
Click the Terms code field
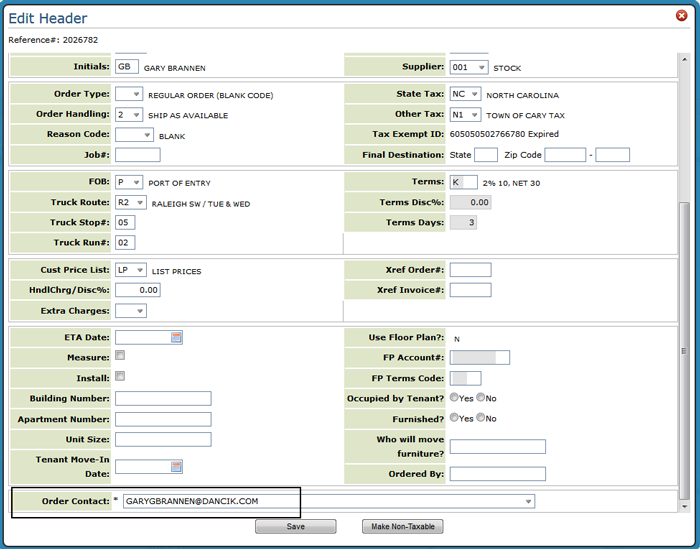(464, 182)
